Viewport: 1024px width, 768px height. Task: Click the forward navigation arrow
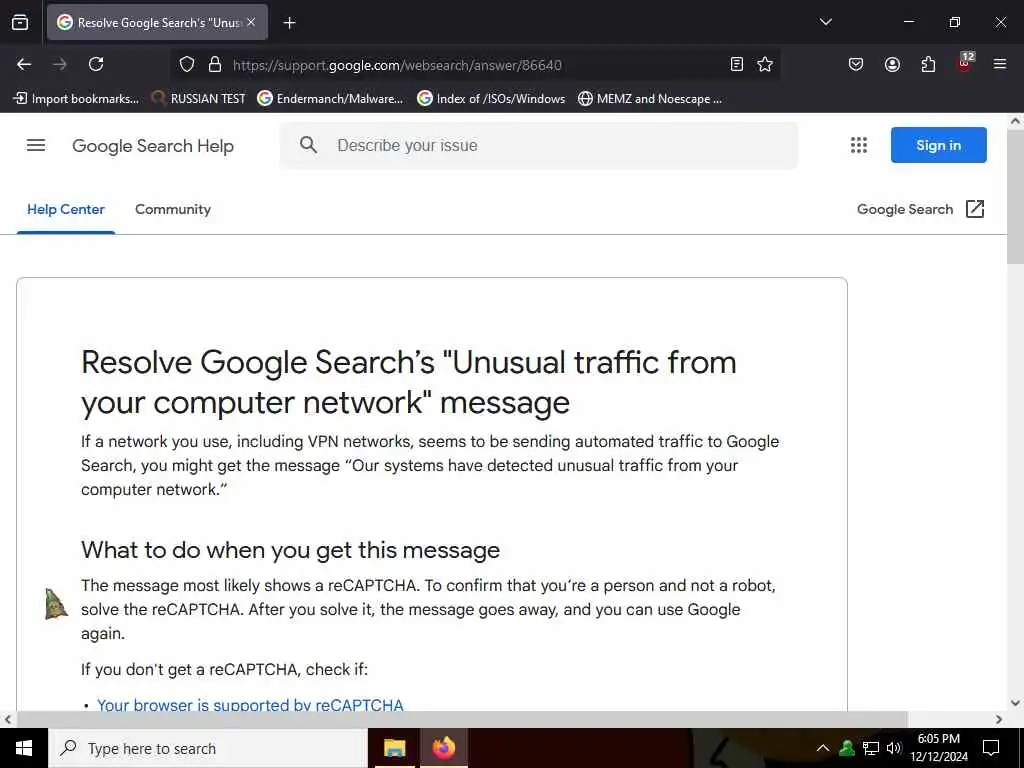[x=60, y=64]
